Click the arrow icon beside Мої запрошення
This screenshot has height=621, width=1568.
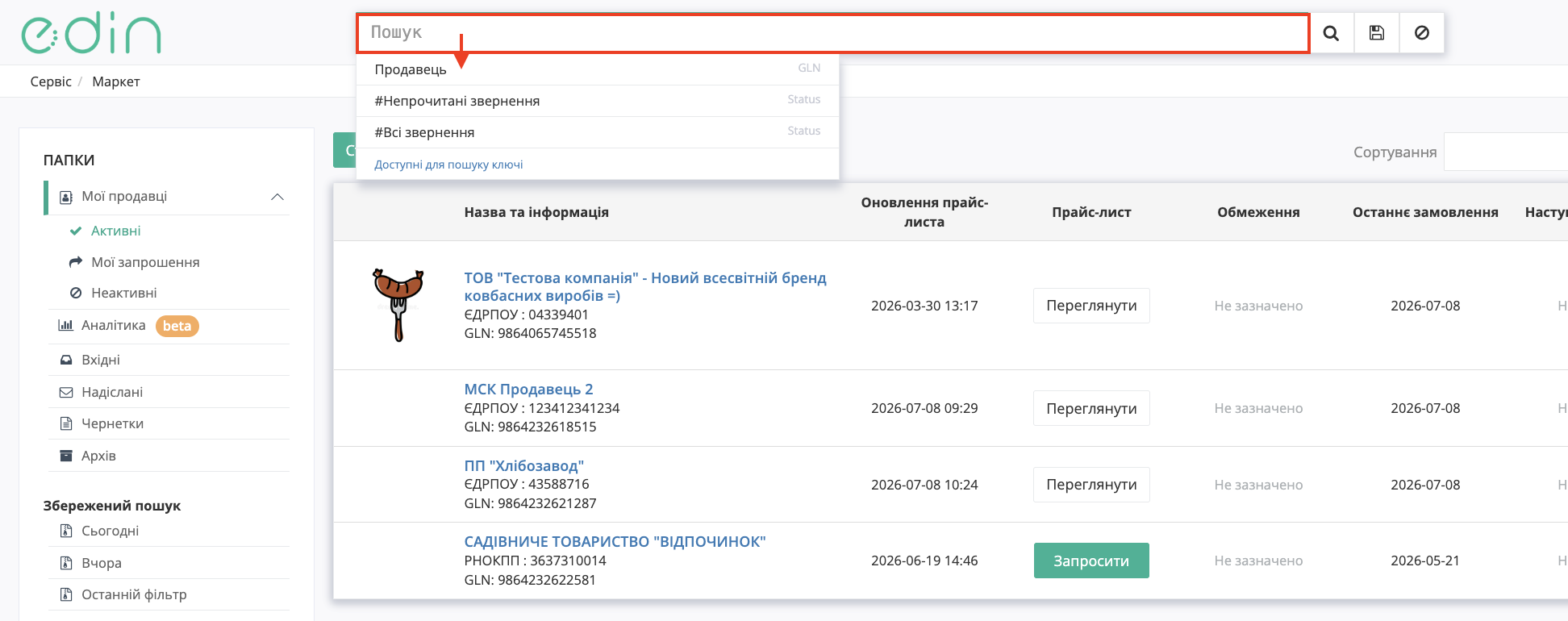[x=76, y=262]
